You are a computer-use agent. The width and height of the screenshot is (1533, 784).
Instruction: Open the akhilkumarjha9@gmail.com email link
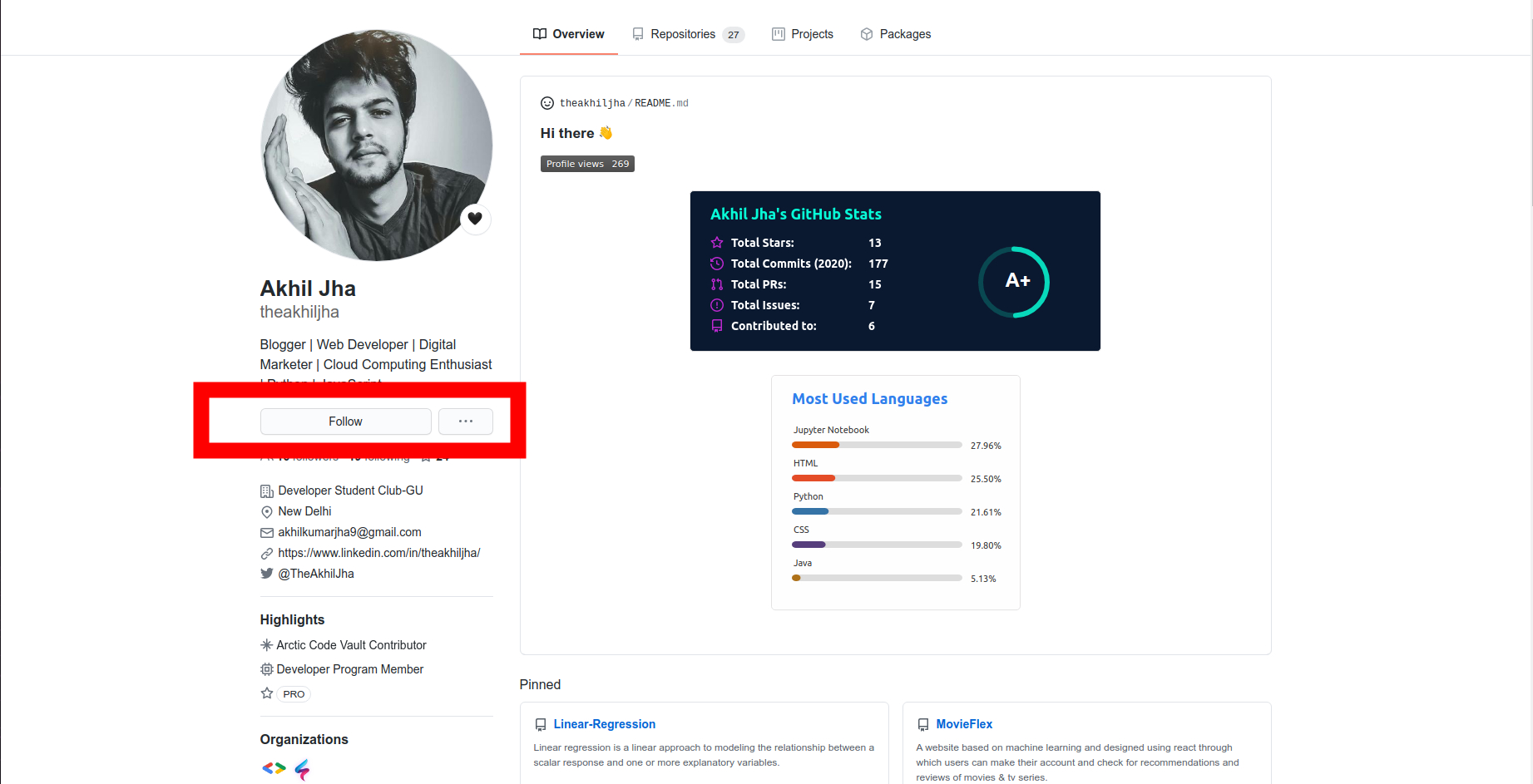click(349, 532)
